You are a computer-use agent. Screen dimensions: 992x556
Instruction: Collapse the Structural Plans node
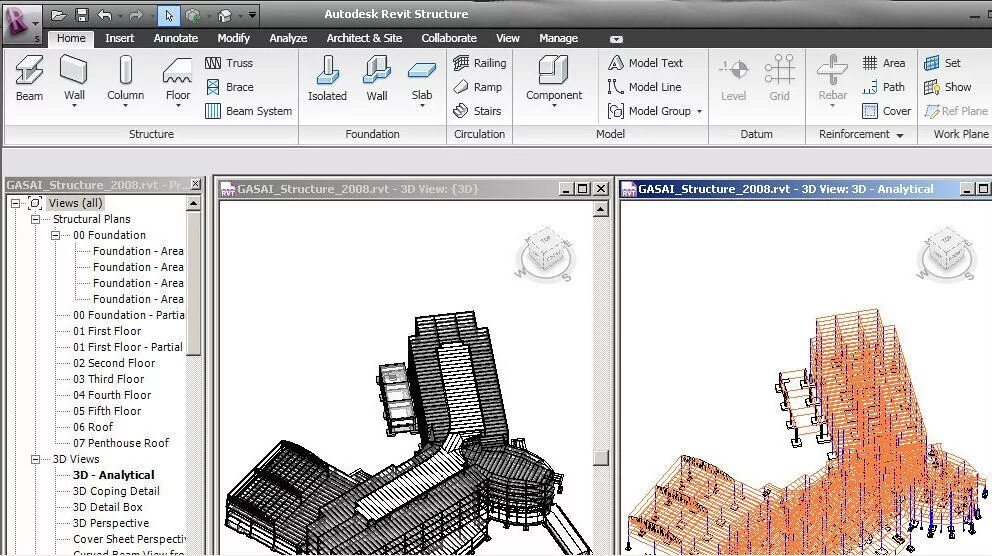(x=35, y=219)
